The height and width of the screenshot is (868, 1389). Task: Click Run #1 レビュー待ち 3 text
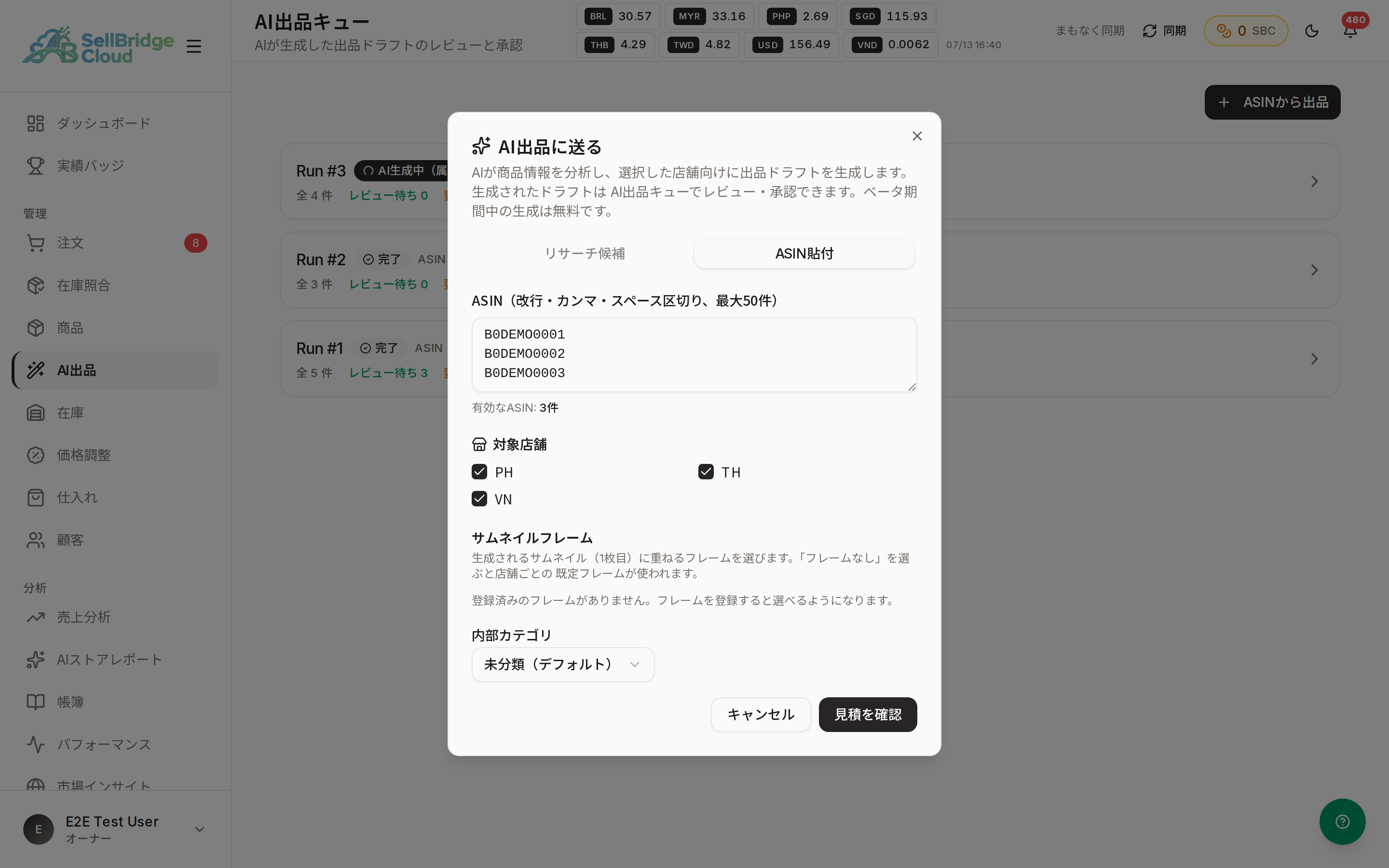389,373
